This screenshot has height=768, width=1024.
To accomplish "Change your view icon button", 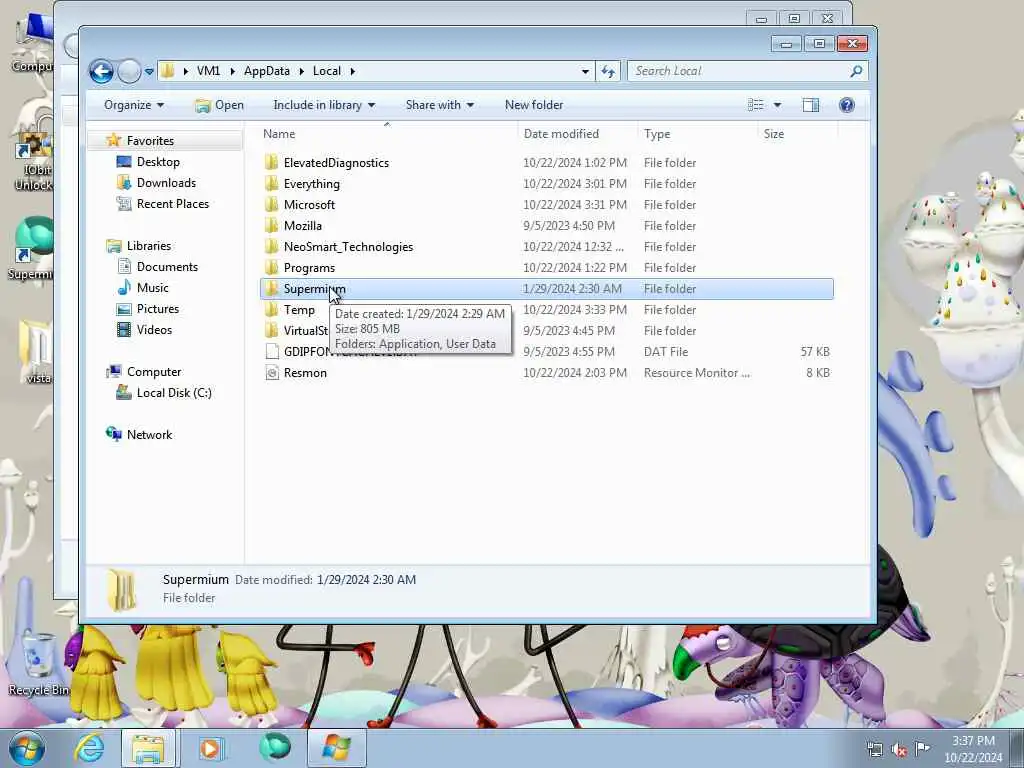I will [x=756, y=104].
